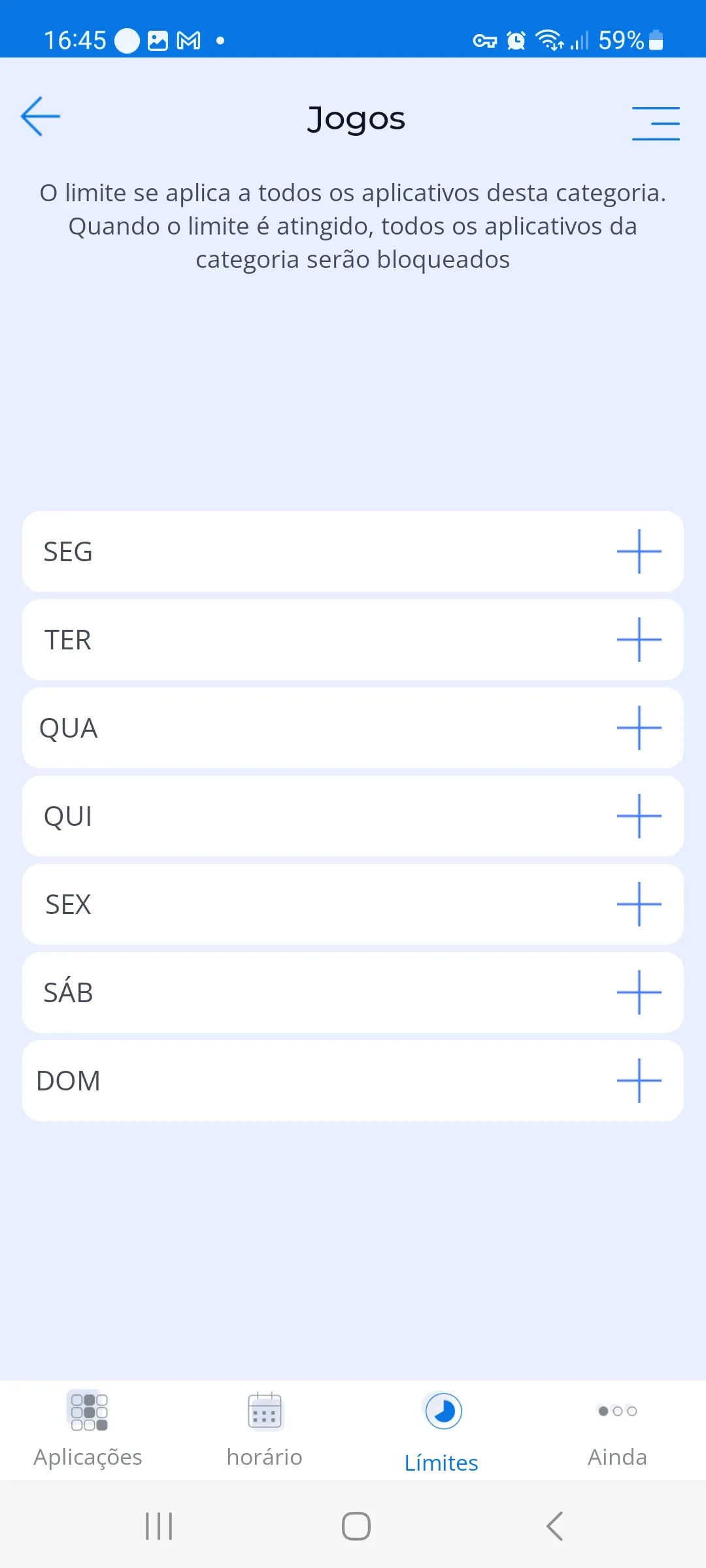Image resolution: width=706 pixels, height=1568 pixels.
Task: Add a limit for DOM
Action: pos(639,1081)
